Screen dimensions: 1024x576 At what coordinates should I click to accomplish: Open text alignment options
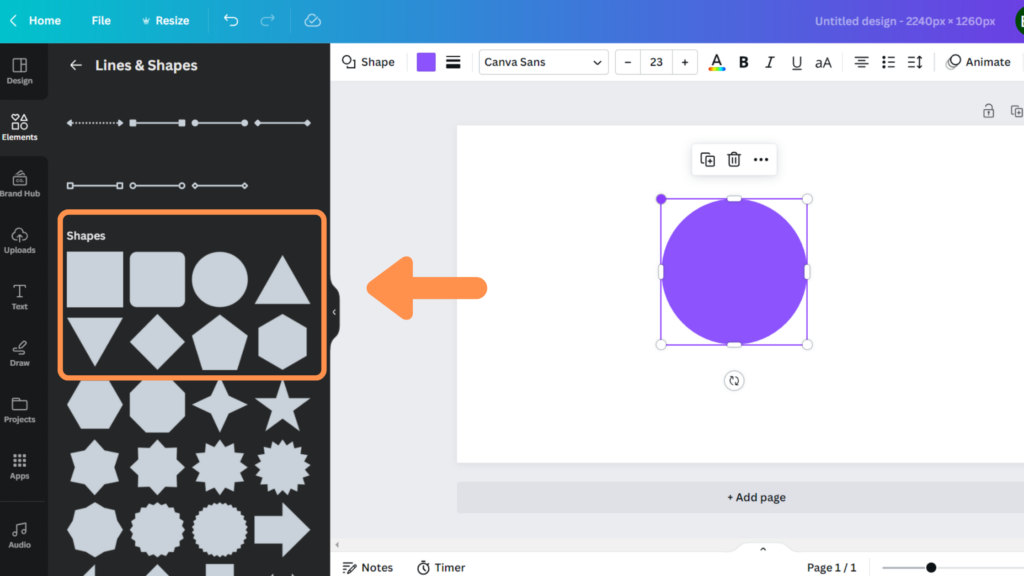tap(861, 62)
